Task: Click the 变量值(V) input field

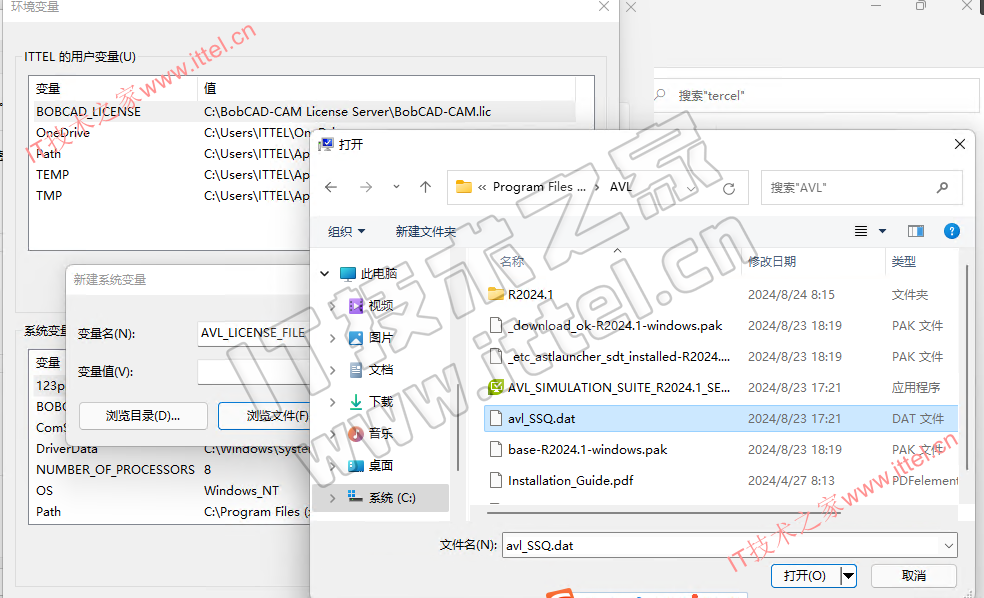Action: point(254,371)
